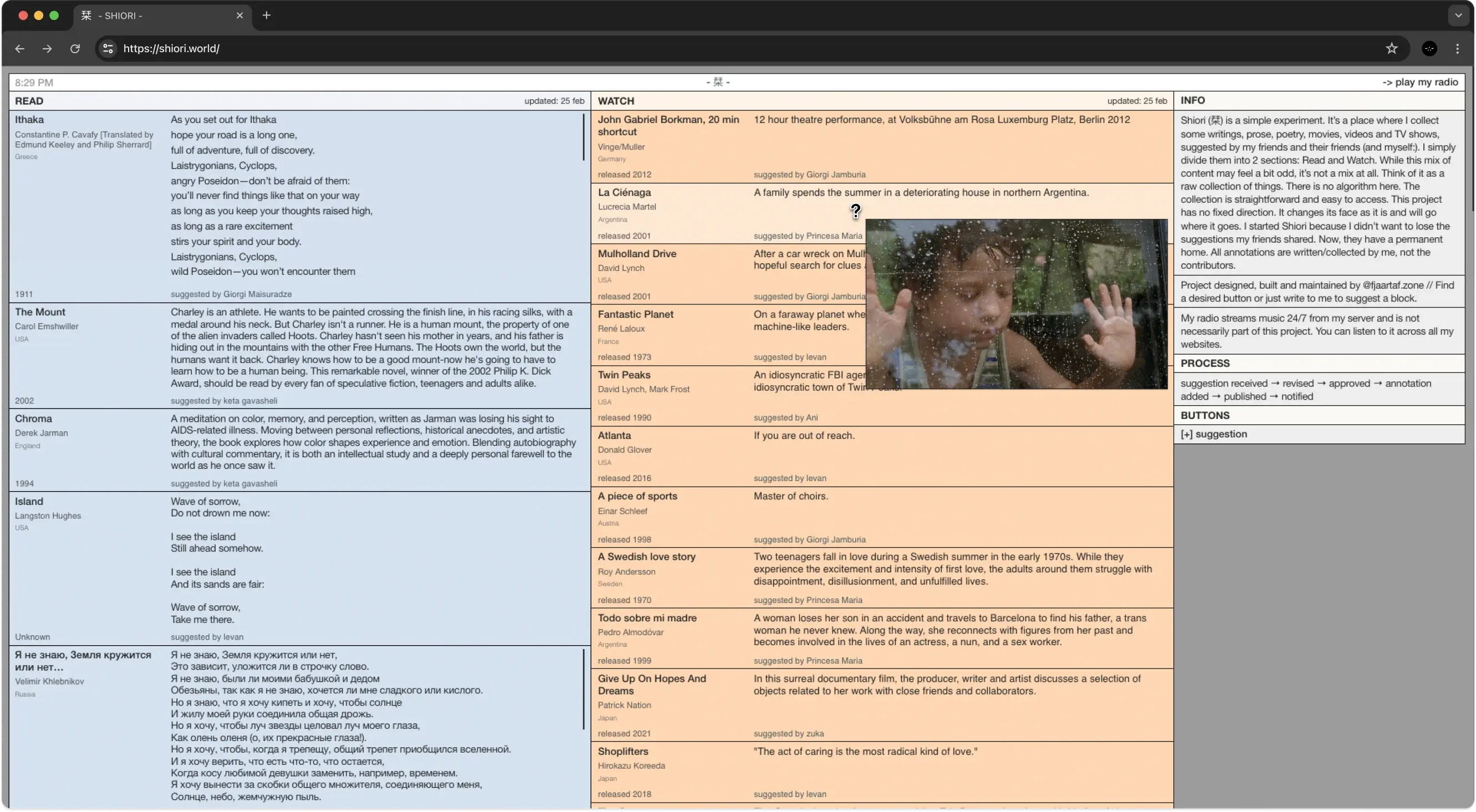Viewport: 1476px width, 812px height.
Task: Reload the shiori.world page
Action: click(x=75, y=49)
